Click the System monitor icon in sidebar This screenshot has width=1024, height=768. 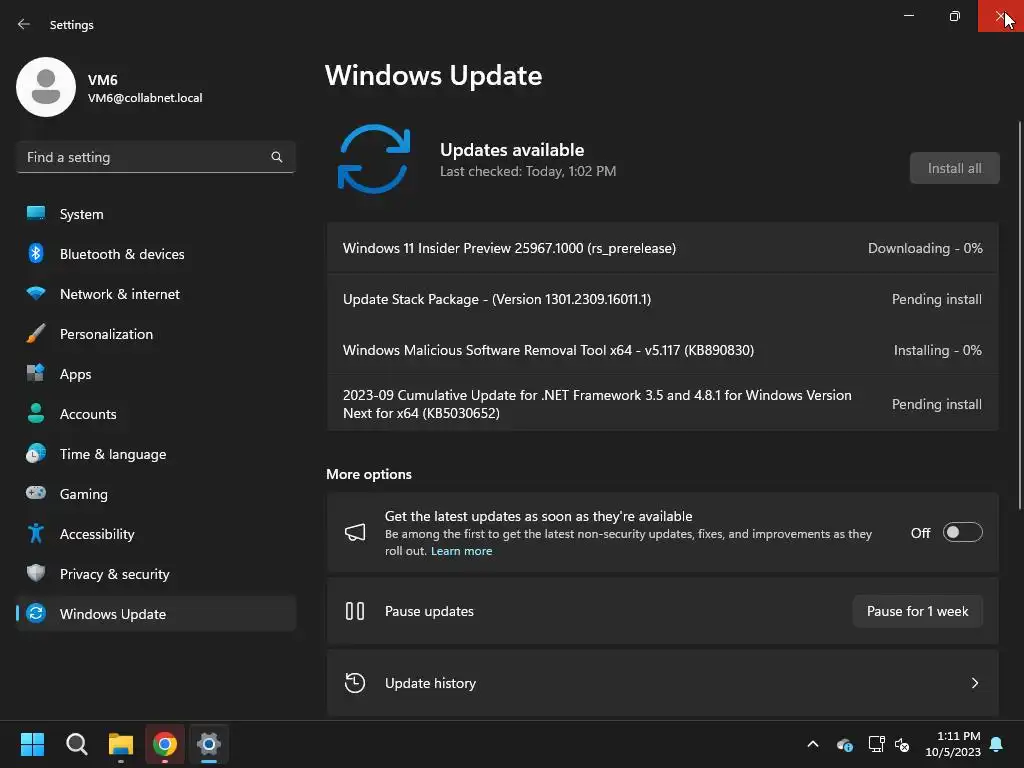point(36,214)
